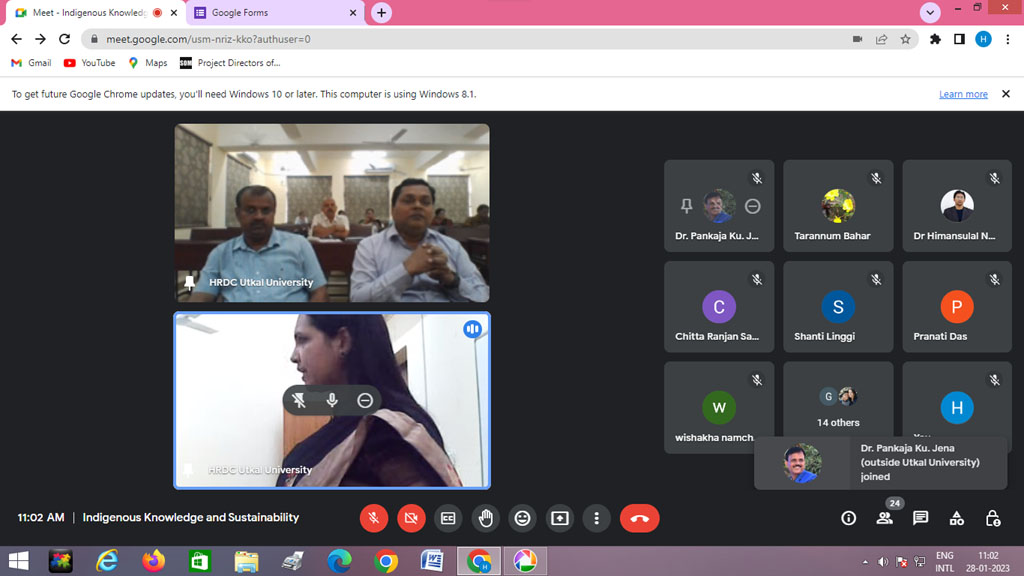Open the YouTube bookmark
1024x576 pixels.
click(x=89, y=63)
